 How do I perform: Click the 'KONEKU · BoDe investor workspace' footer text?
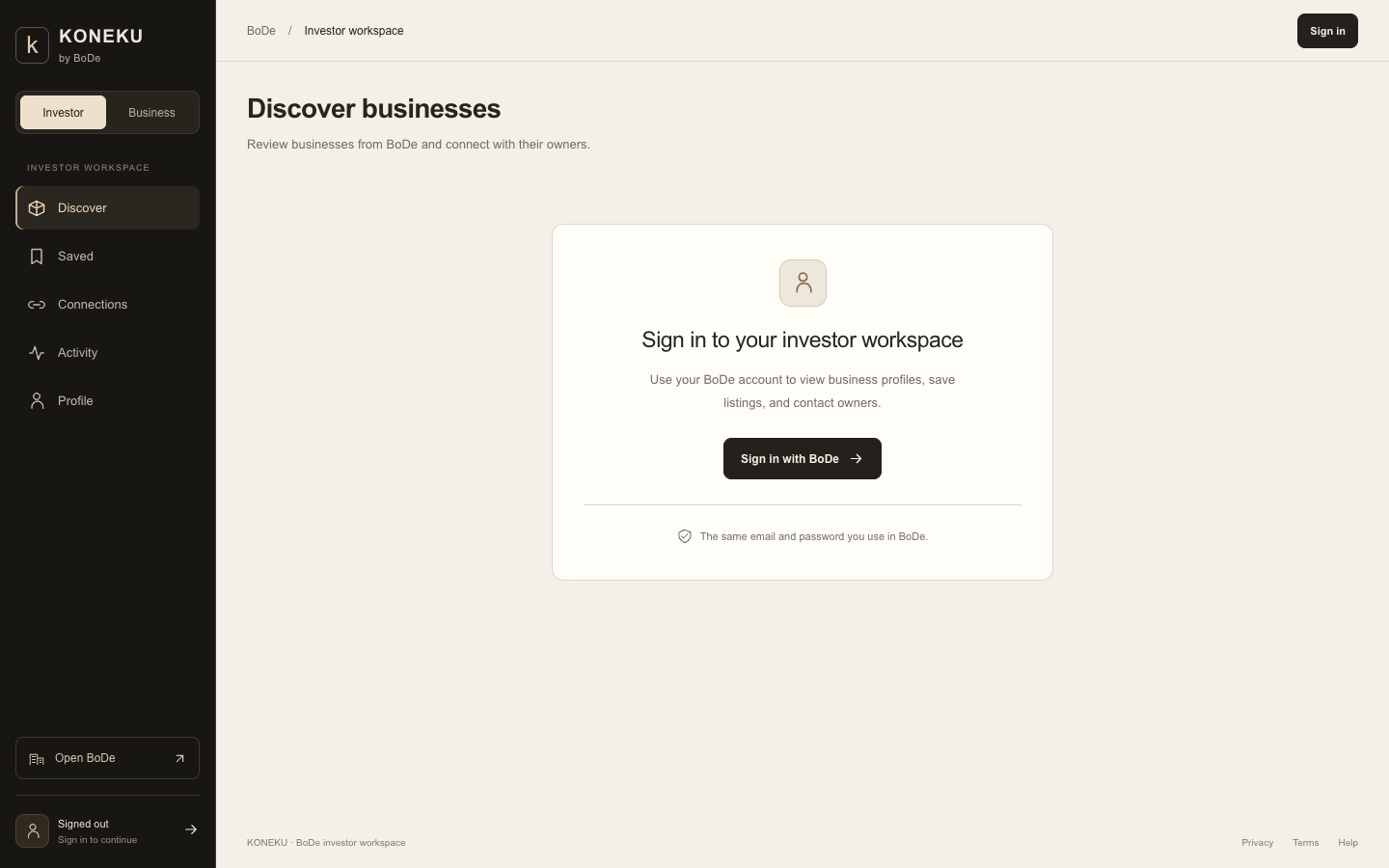[326, 843]
